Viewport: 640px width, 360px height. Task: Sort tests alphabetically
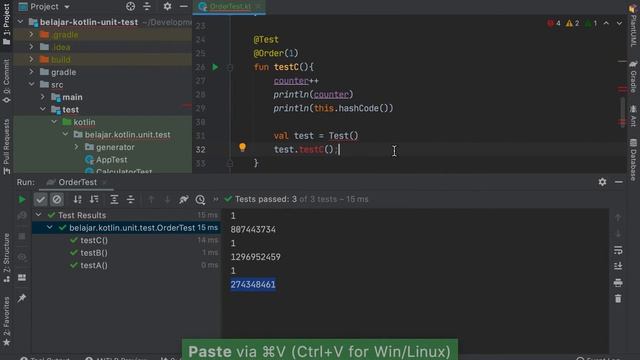click(77, 199)
